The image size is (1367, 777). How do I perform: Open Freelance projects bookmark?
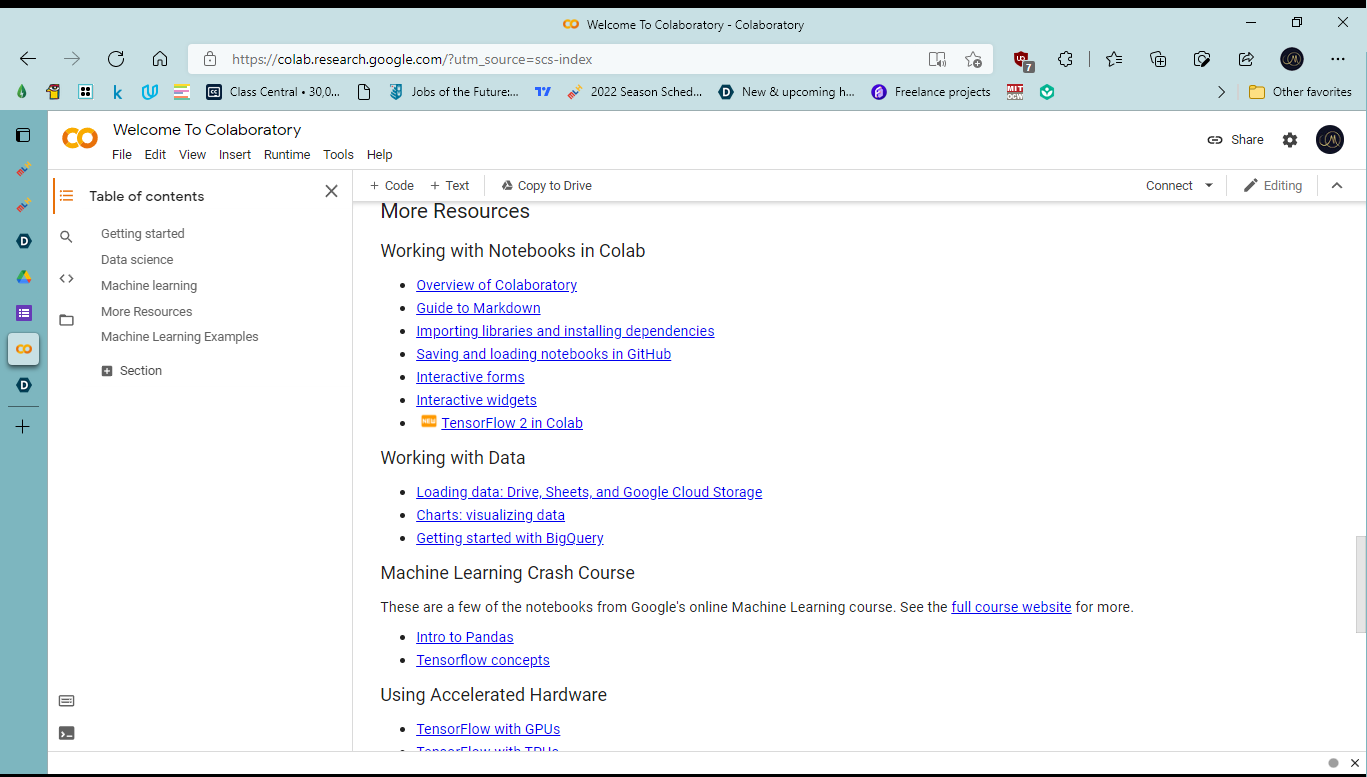point(931,92)
